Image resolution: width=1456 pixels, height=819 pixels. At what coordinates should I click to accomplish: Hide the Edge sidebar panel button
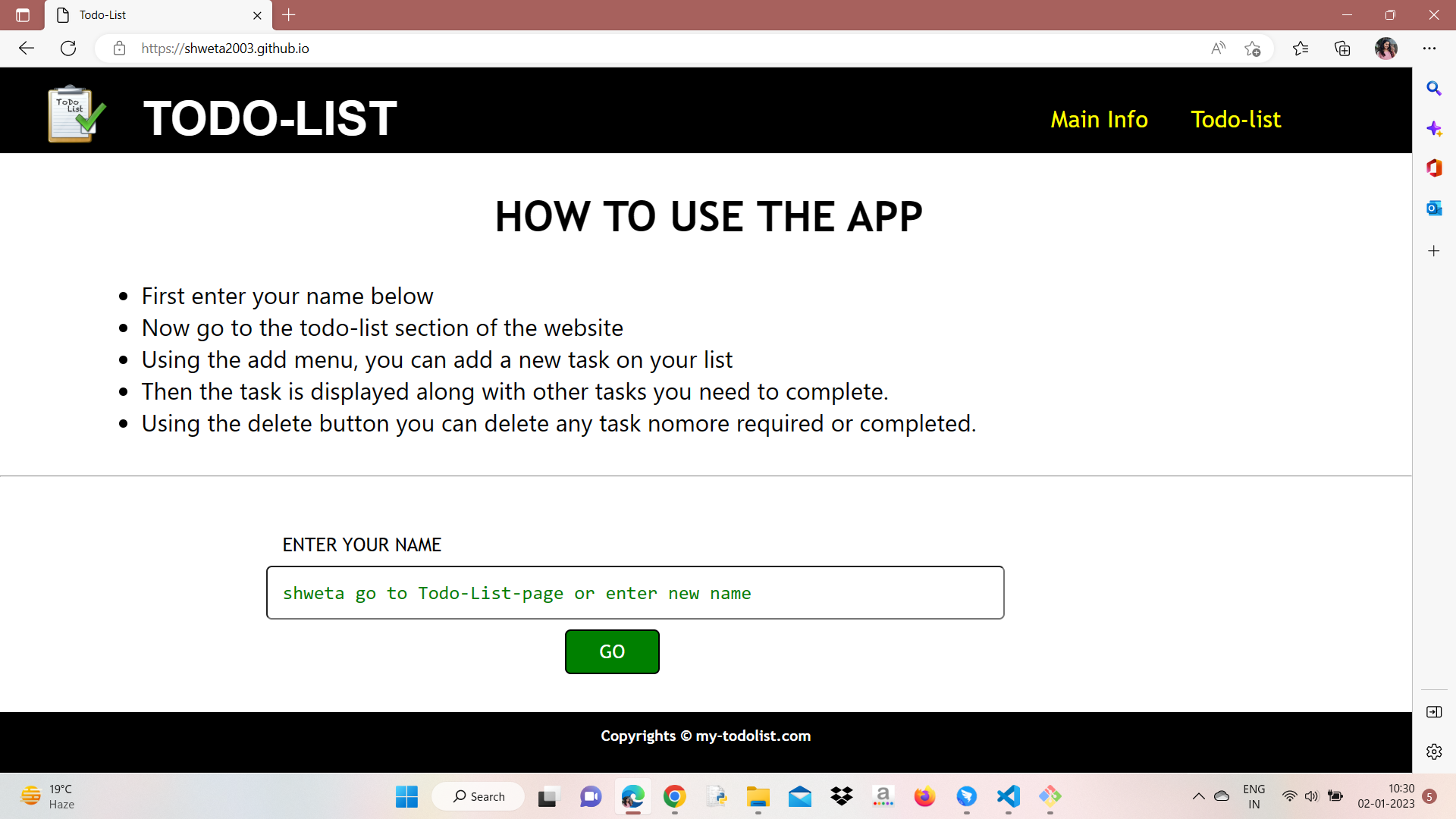(x=1433, y=711)
